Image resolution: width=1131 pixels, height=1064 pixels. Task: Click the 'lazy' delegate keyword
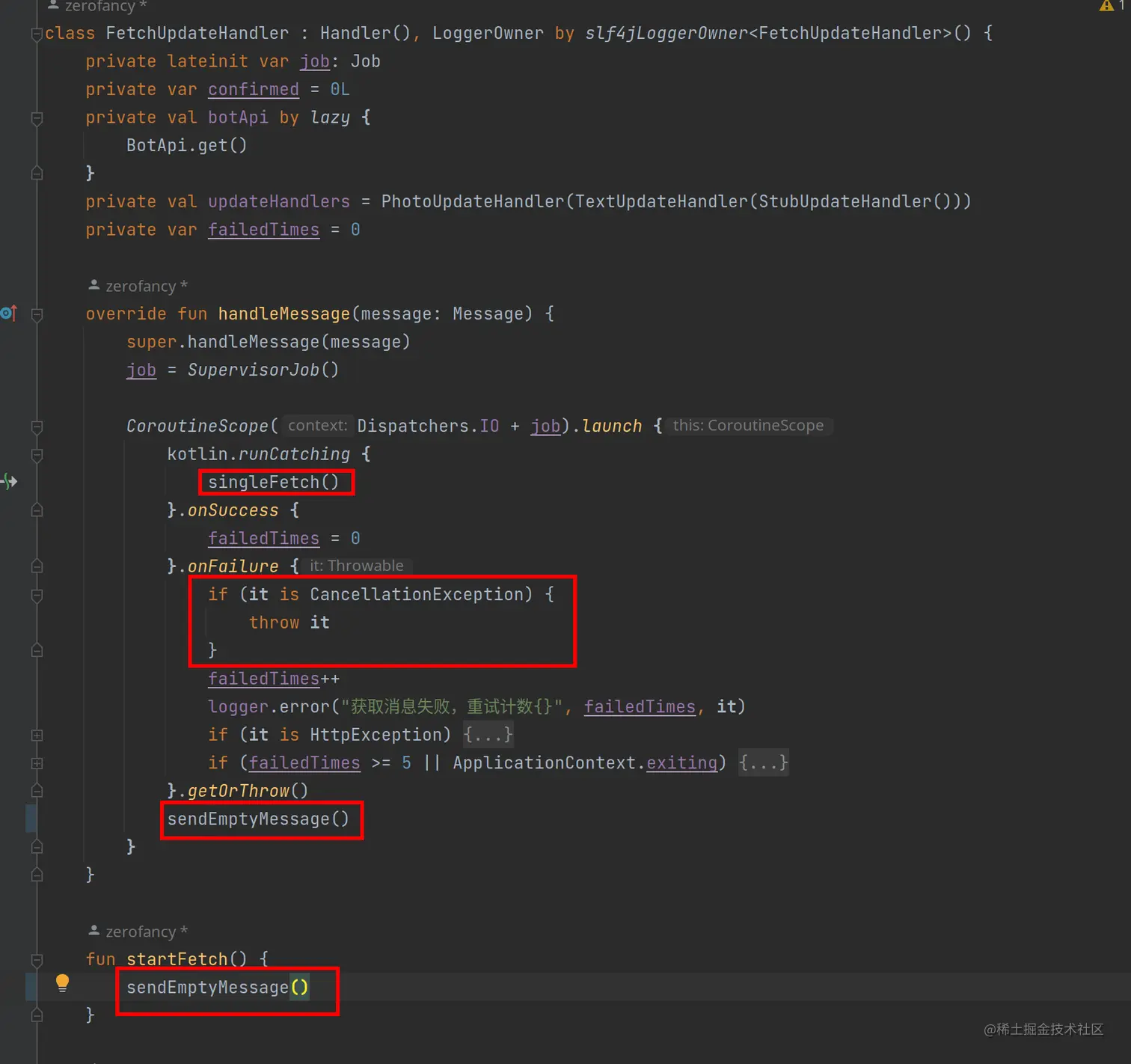point(329,117)
